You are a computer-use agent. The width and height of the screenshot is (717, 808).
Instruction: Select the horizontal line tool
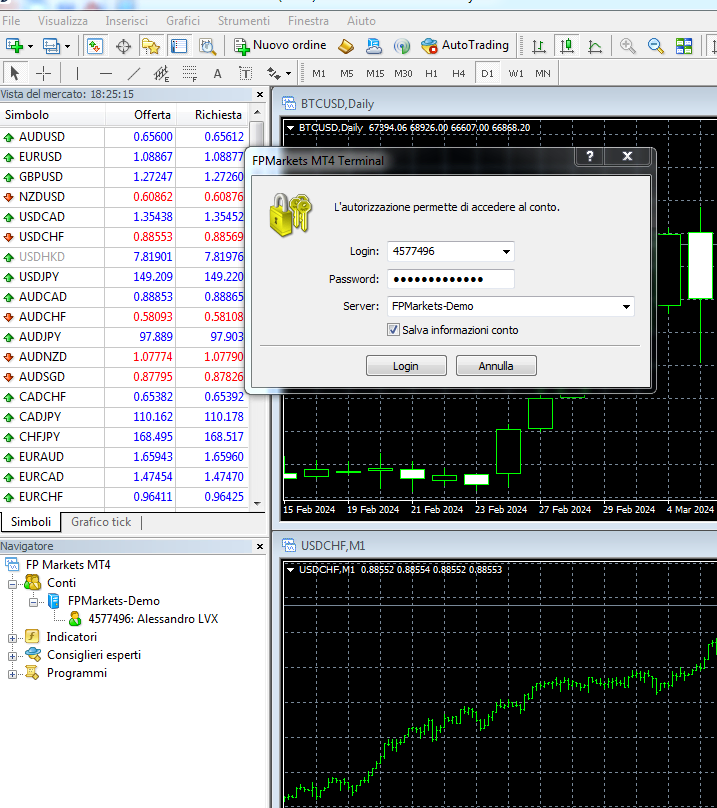tap(106, 73)
